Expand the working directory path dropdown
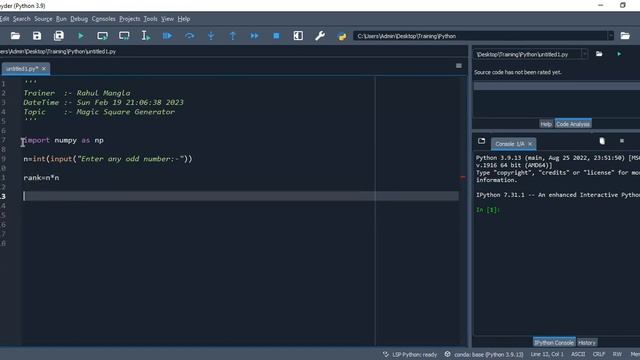Image resolution: width=640 pixels, height=360 pixels. (611, 36)
